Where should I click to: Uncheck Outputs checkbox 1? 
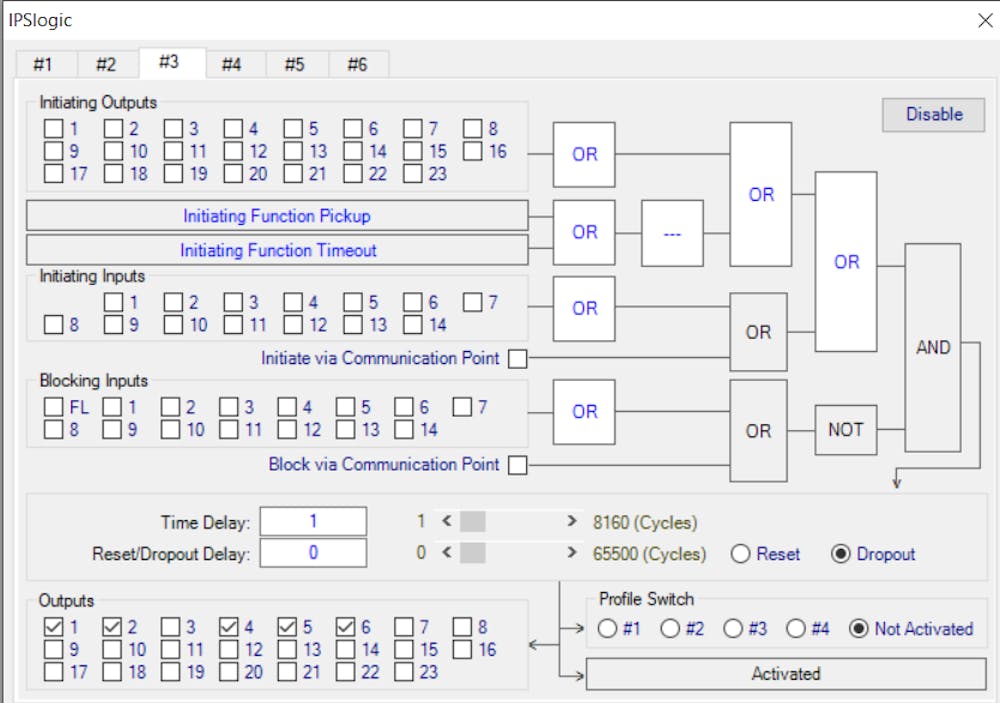click(x=54, y=627)
